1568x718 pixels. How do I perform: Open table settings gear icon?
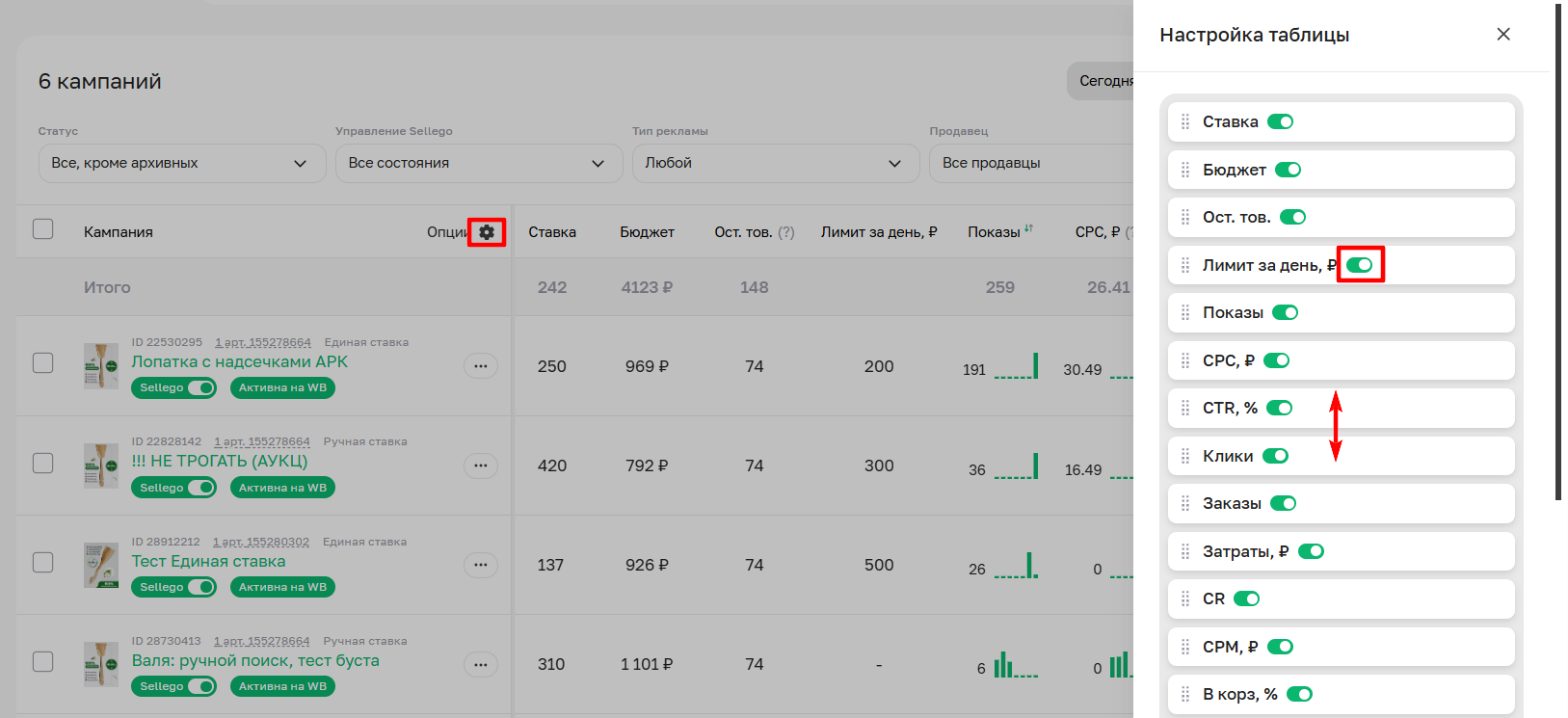(x=487, y=232)
